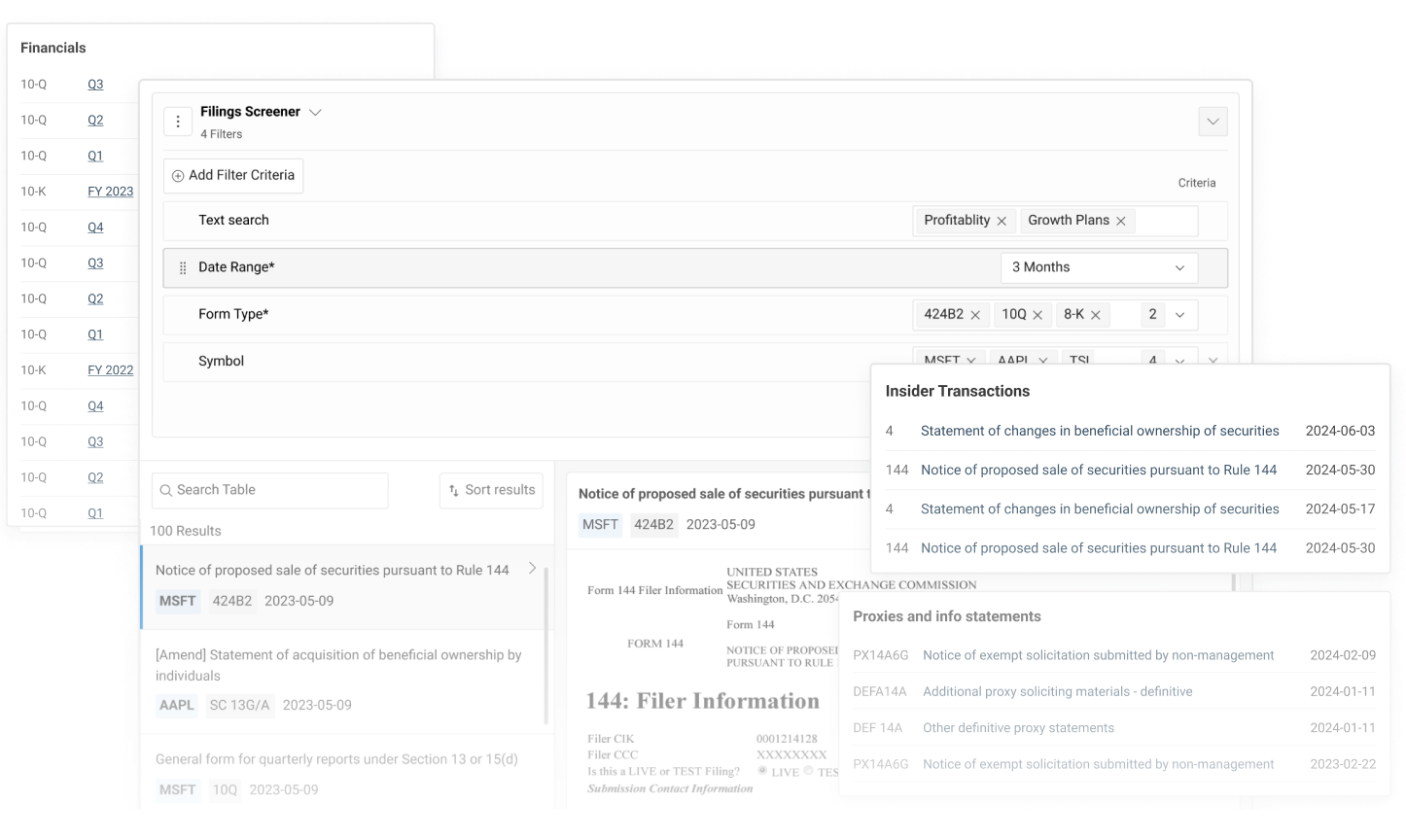Image resolution: width=1406 pixels, height=840 pixels.
Task: Remove the Profitablity text search chip
Action: 1002,220
